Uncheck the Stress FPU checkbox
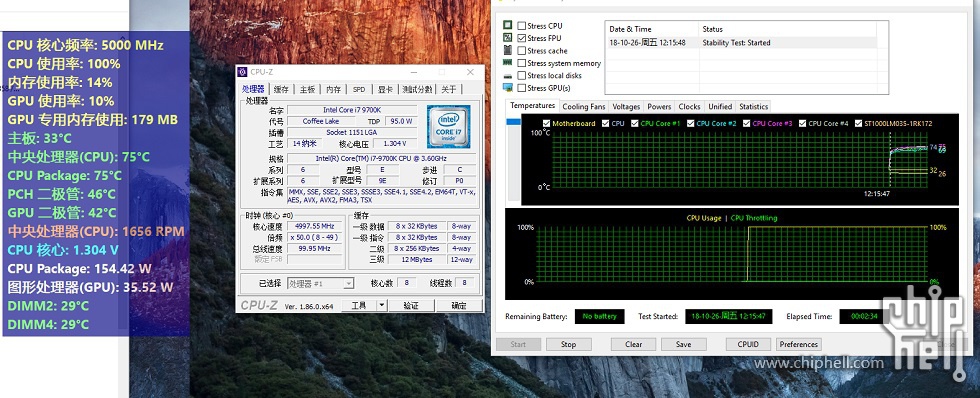The width and height of the screenshot is (980, 398). [x=521, y=38]
